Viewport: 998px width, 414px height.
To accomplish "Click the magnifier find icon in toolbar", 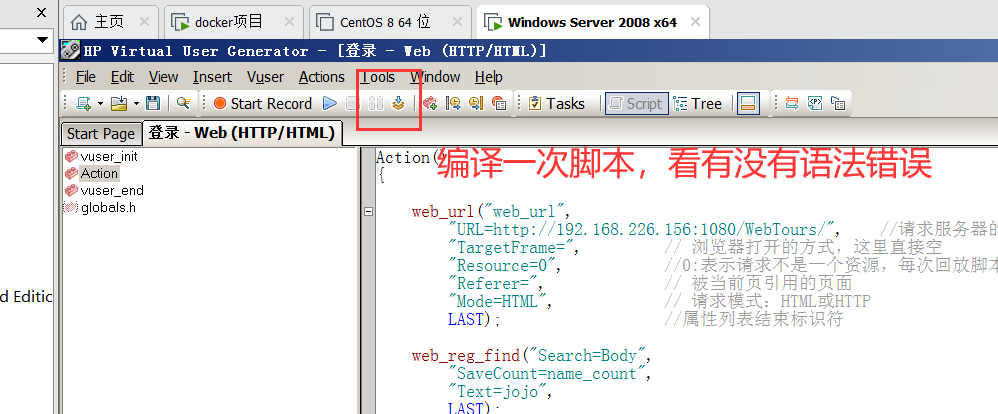I will (183, 103).
